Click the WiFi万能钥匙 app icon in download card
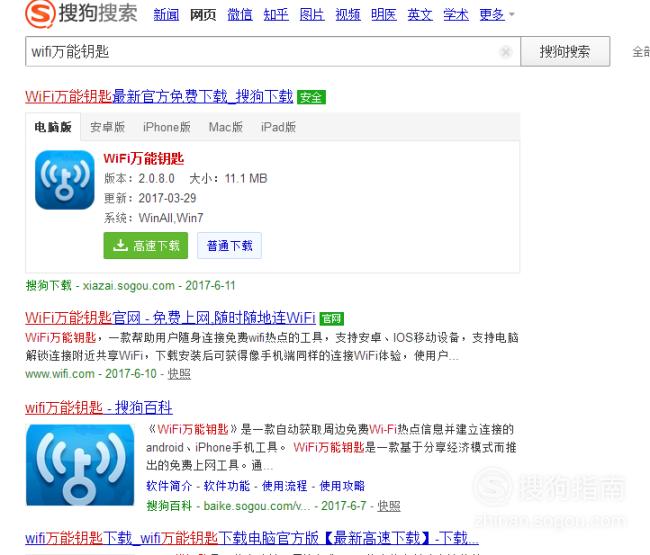 (65, 180)
